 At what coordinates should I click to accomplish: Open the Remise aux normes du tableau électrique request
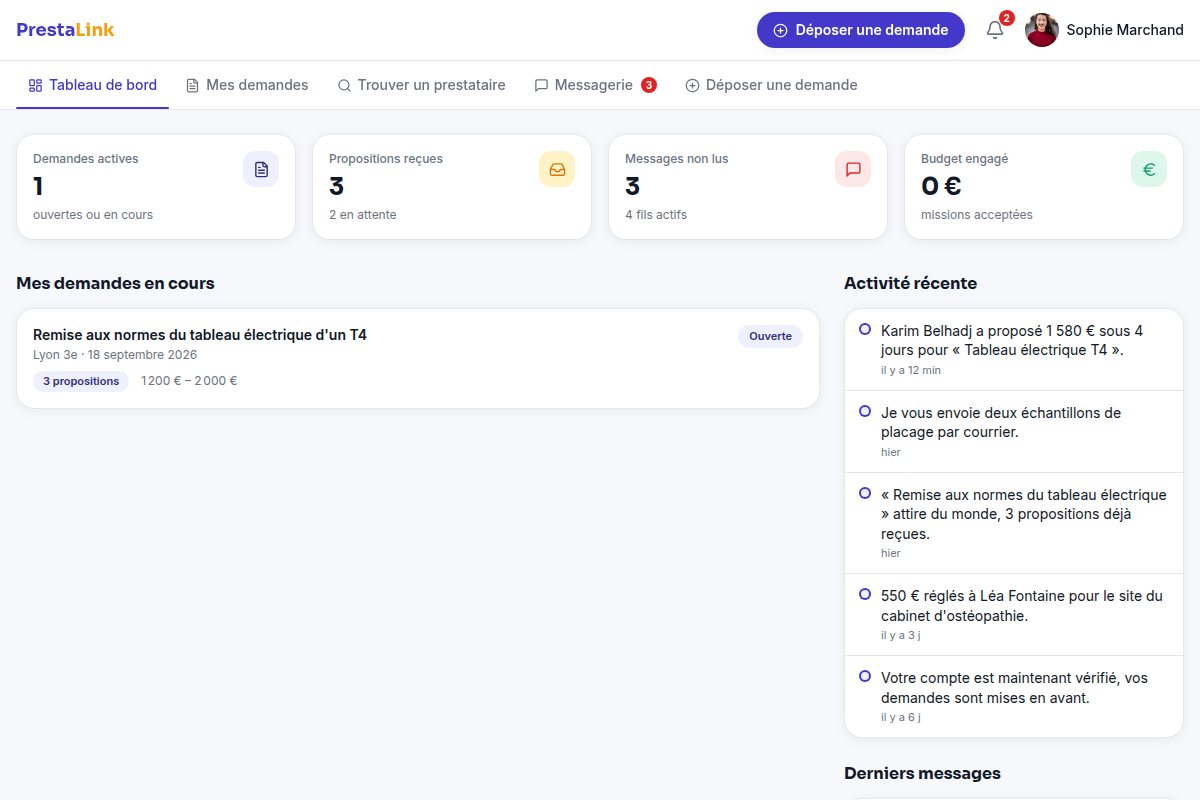(418, 358)
